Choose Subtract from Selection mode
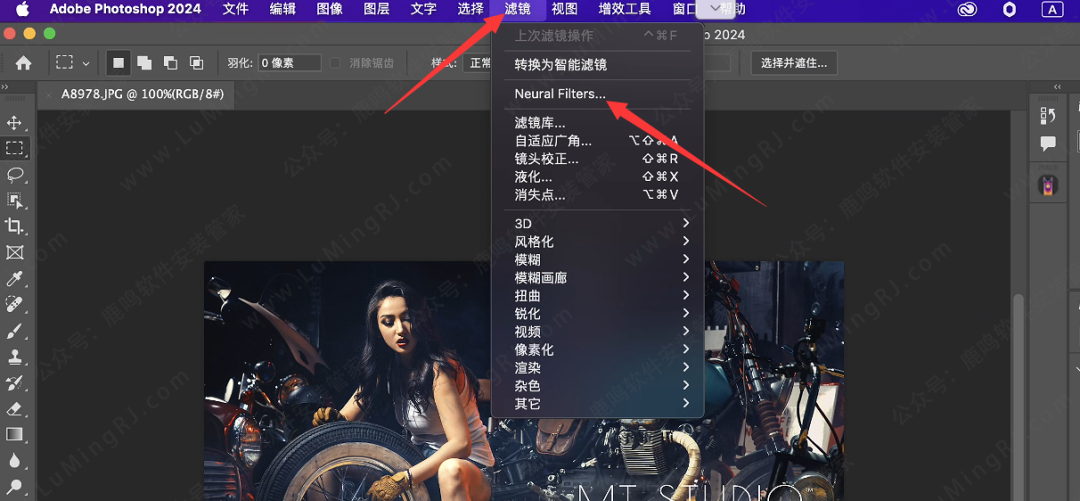 click(170, 63)
